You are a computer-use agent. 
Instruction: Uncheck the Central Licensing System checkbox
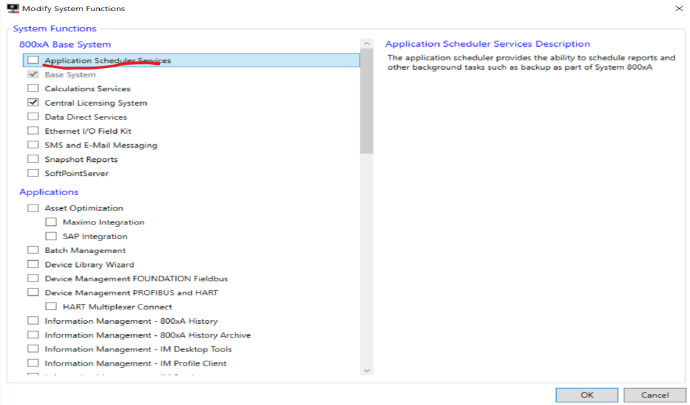click(x=33, y=102)
